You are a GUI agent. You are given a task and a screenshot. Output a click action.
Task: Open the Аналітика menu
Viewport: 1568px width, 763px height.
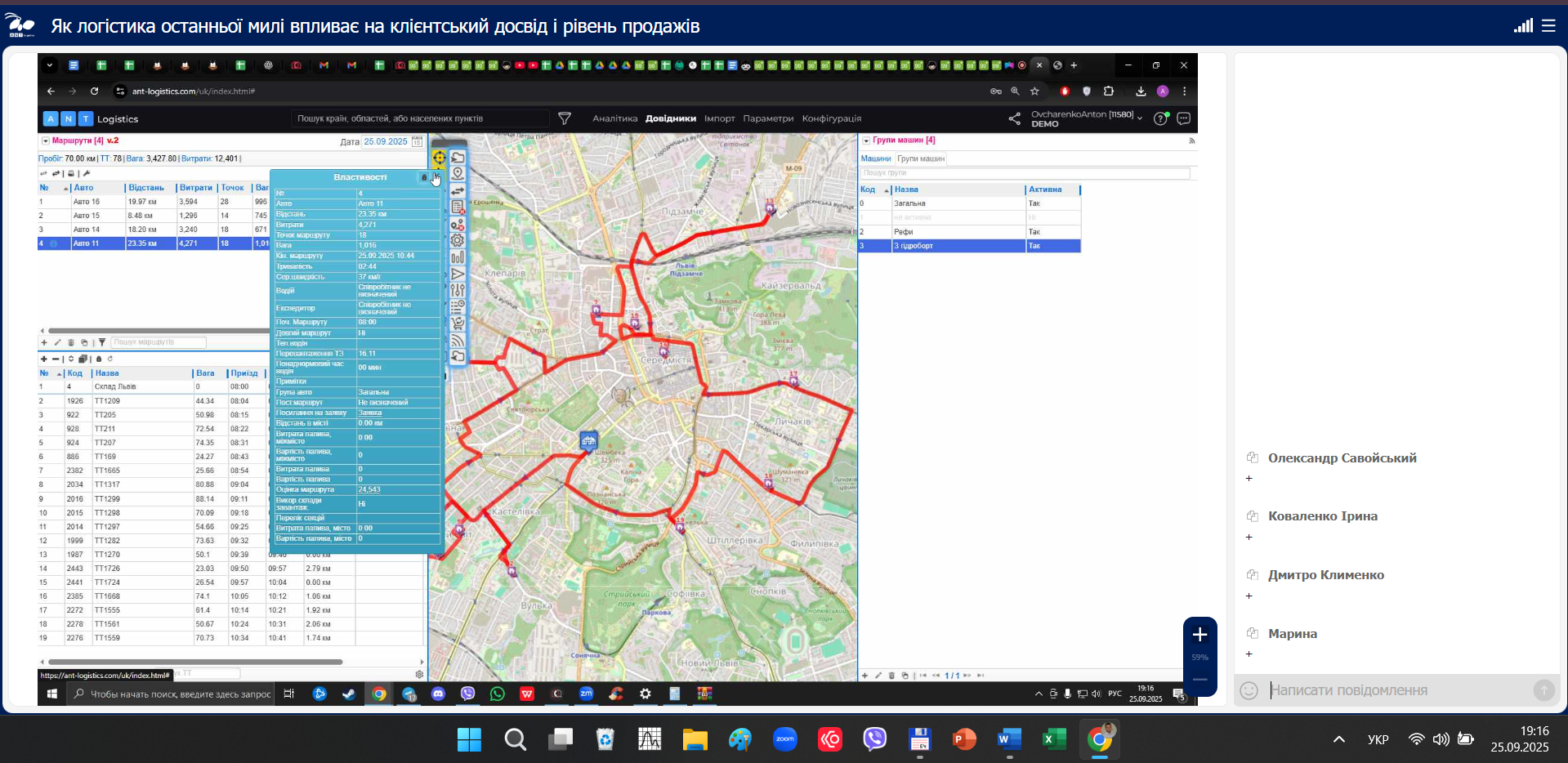point(614,118)
